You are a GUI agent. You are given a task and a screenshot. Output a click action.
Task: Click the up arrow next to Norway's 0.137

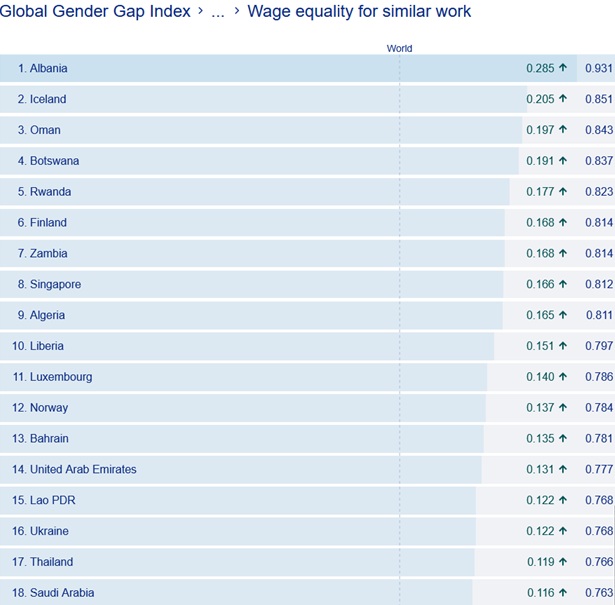[563, 408]
